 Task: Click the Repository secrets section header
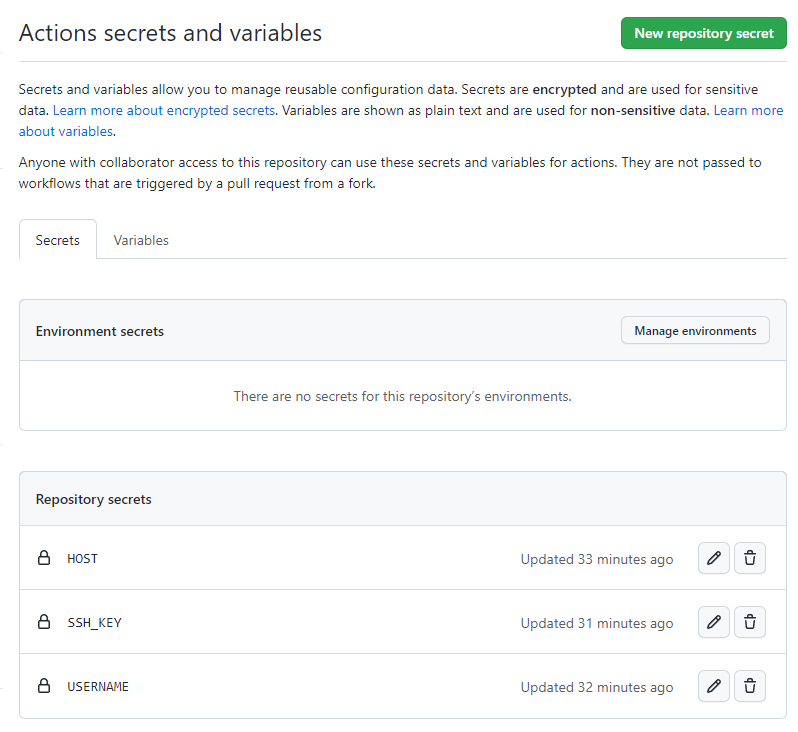click(94, 499)
